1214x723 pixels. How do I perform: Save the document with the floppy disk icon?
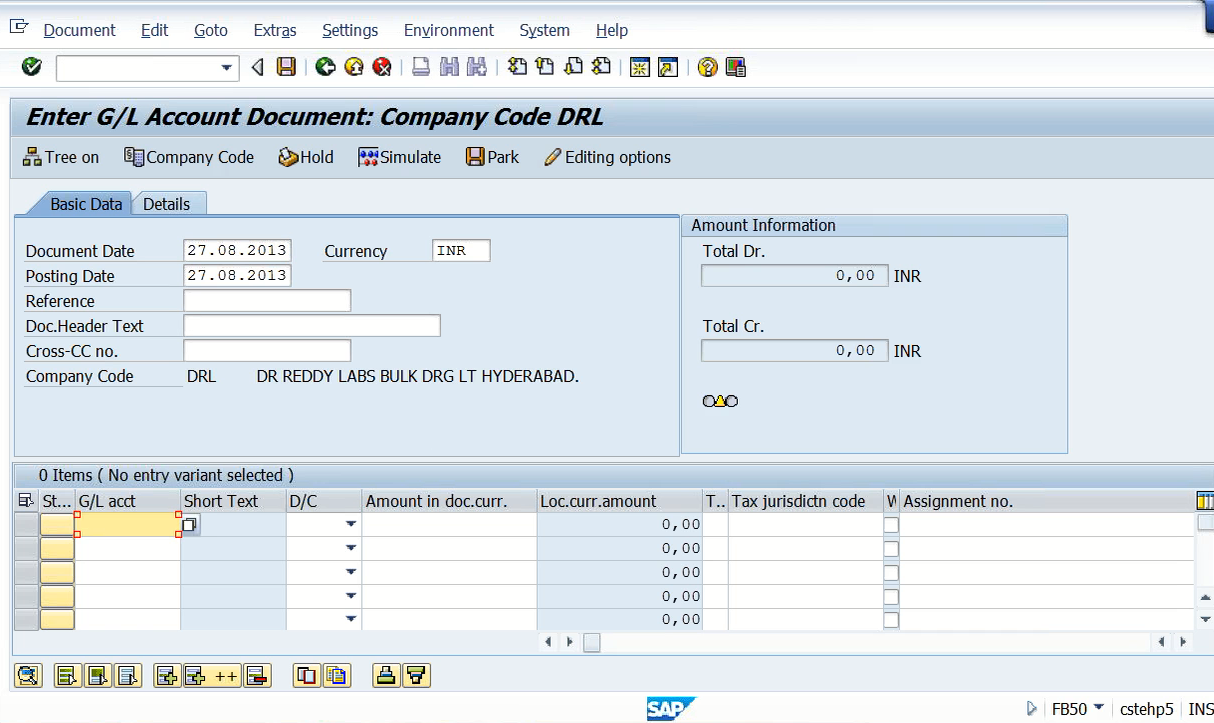tap(286, 67)
